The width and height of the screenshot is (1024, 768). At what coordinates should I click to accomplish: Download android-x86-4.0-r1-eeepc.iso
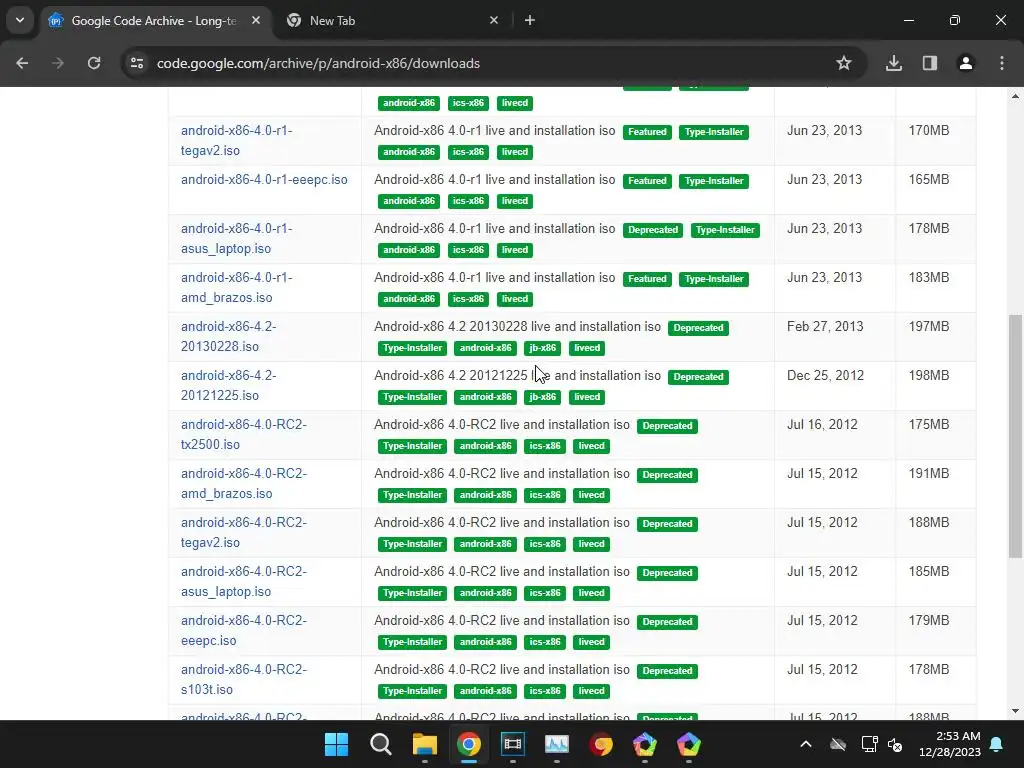pyautogui.click(x=264, y=180)
